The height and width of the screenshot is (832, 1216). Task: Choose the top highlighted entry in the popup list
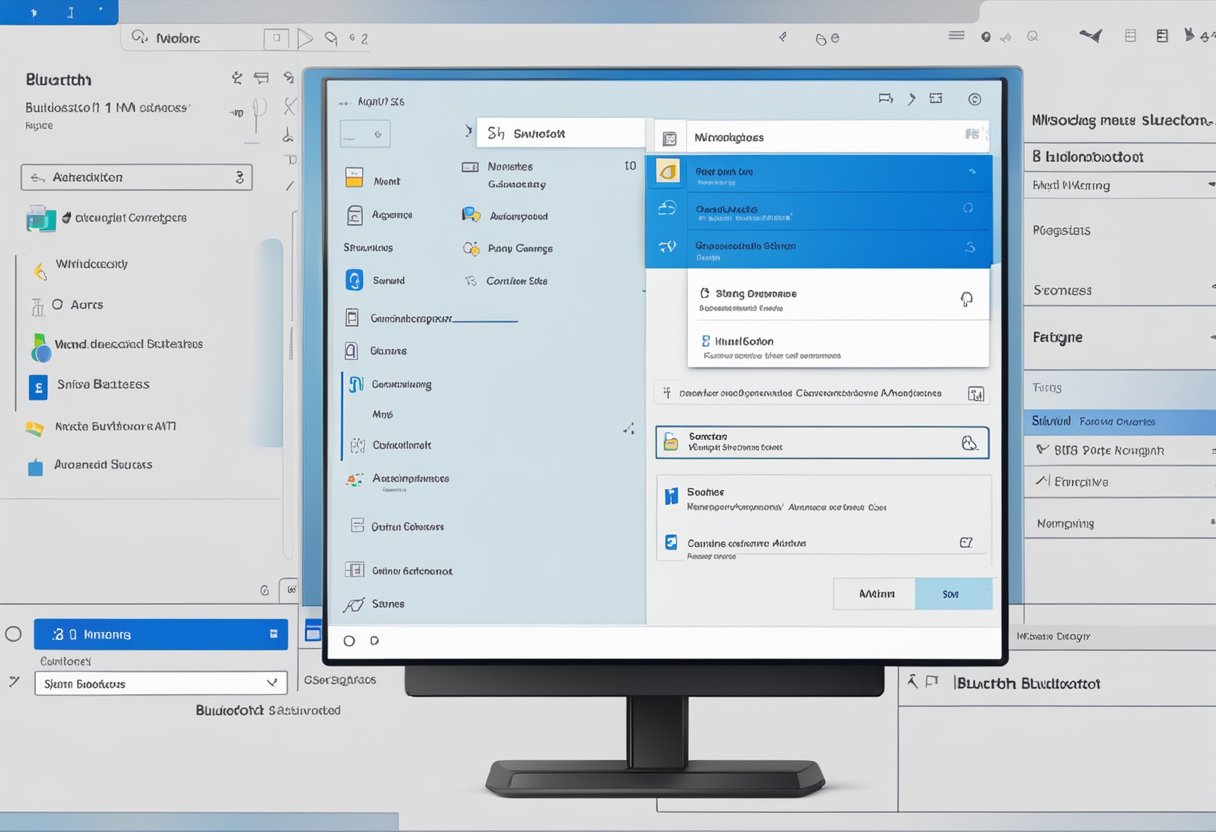click(x=820, y=172)
